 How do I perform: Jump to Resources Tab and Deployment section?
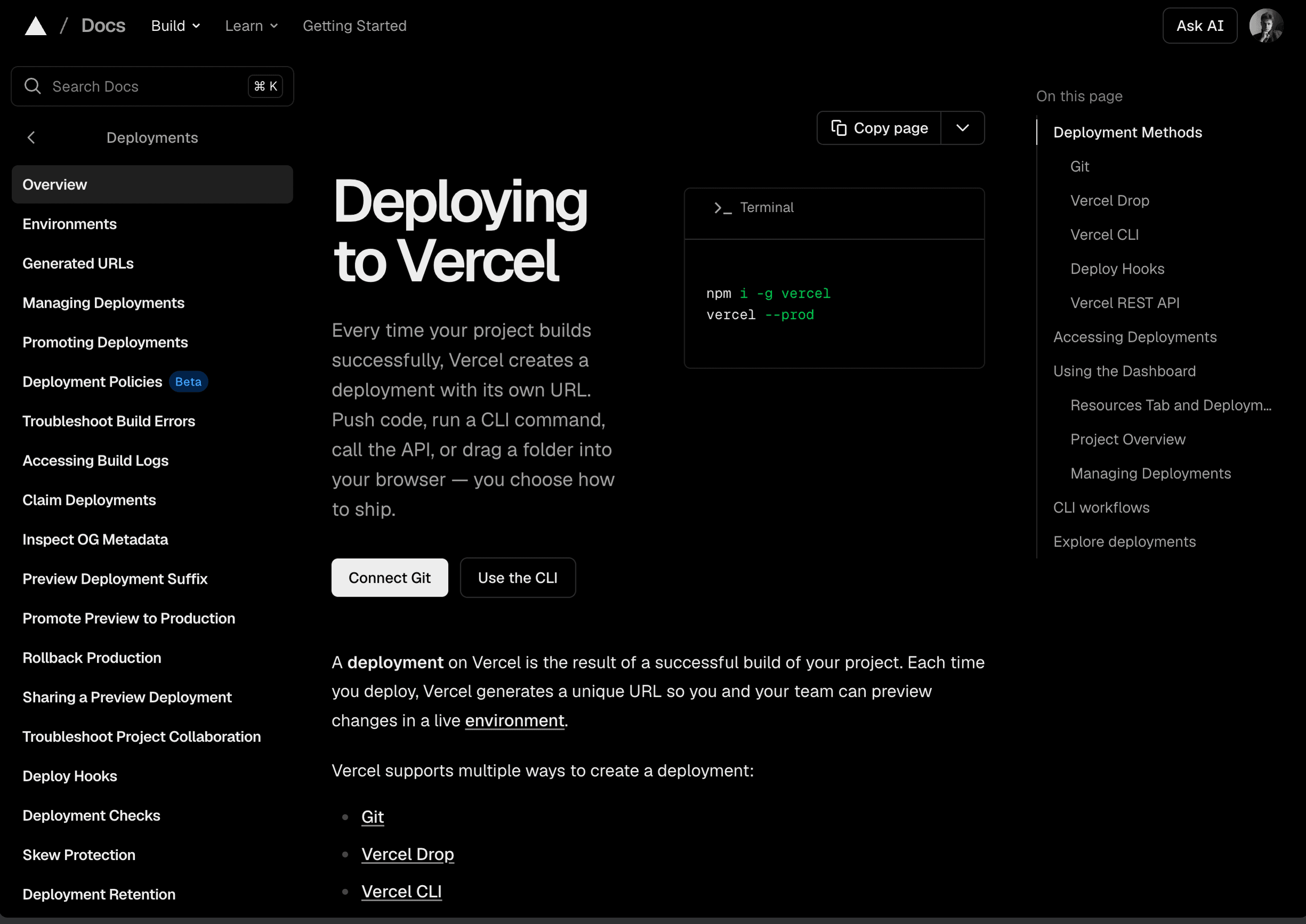point(1171,406)
